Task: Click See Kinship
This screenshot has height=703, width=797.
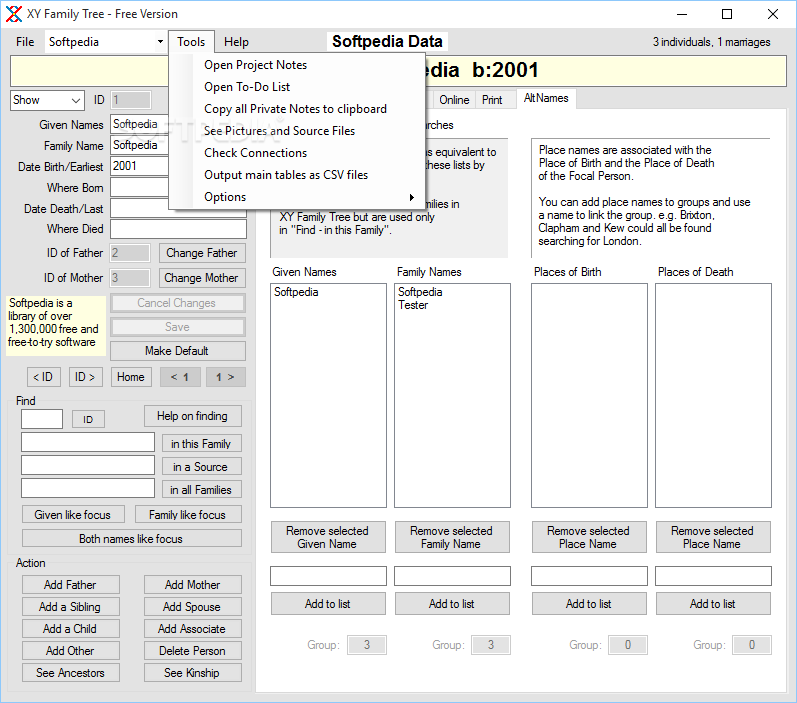Action: pos(193,672)
